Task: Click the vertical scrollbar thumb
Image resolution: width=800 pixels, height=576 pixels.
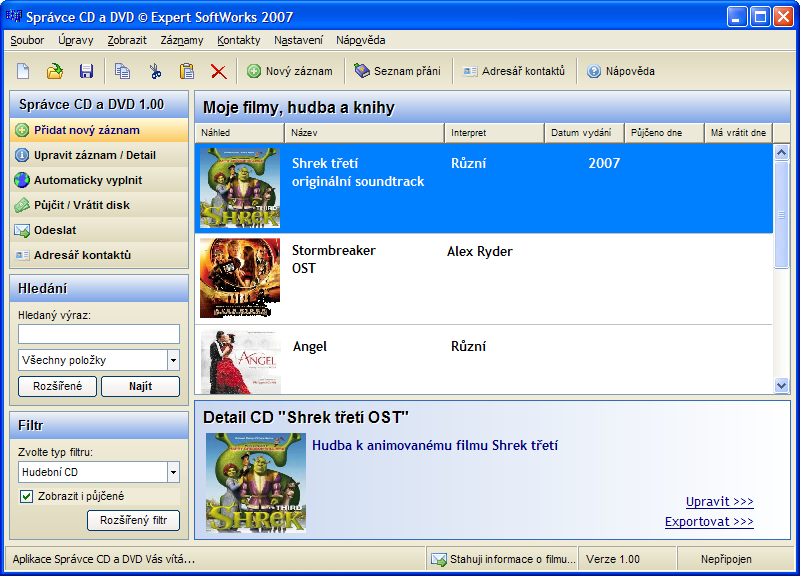Action: pos(781,215)
